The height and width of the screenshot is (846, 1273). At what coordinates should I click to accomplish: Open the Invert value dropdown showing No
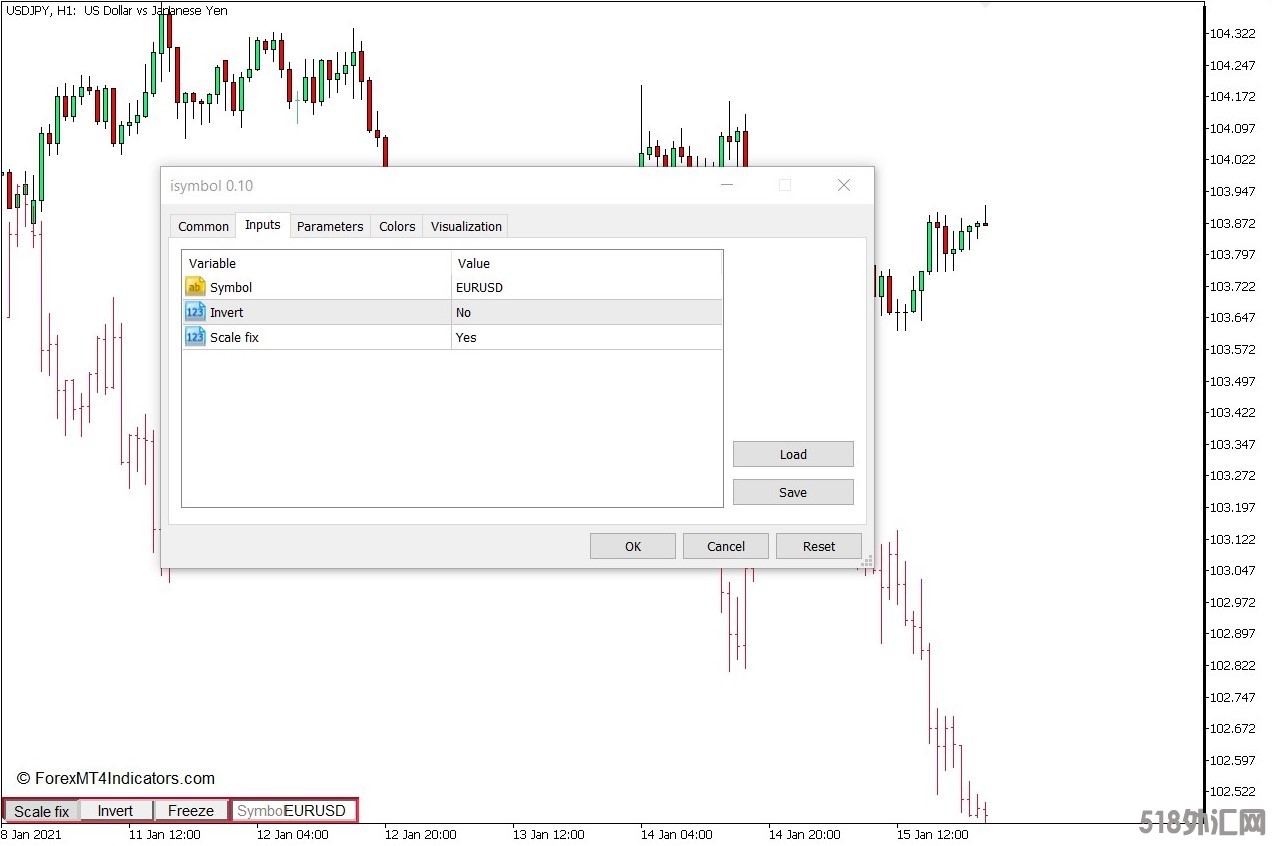[586, 312]
